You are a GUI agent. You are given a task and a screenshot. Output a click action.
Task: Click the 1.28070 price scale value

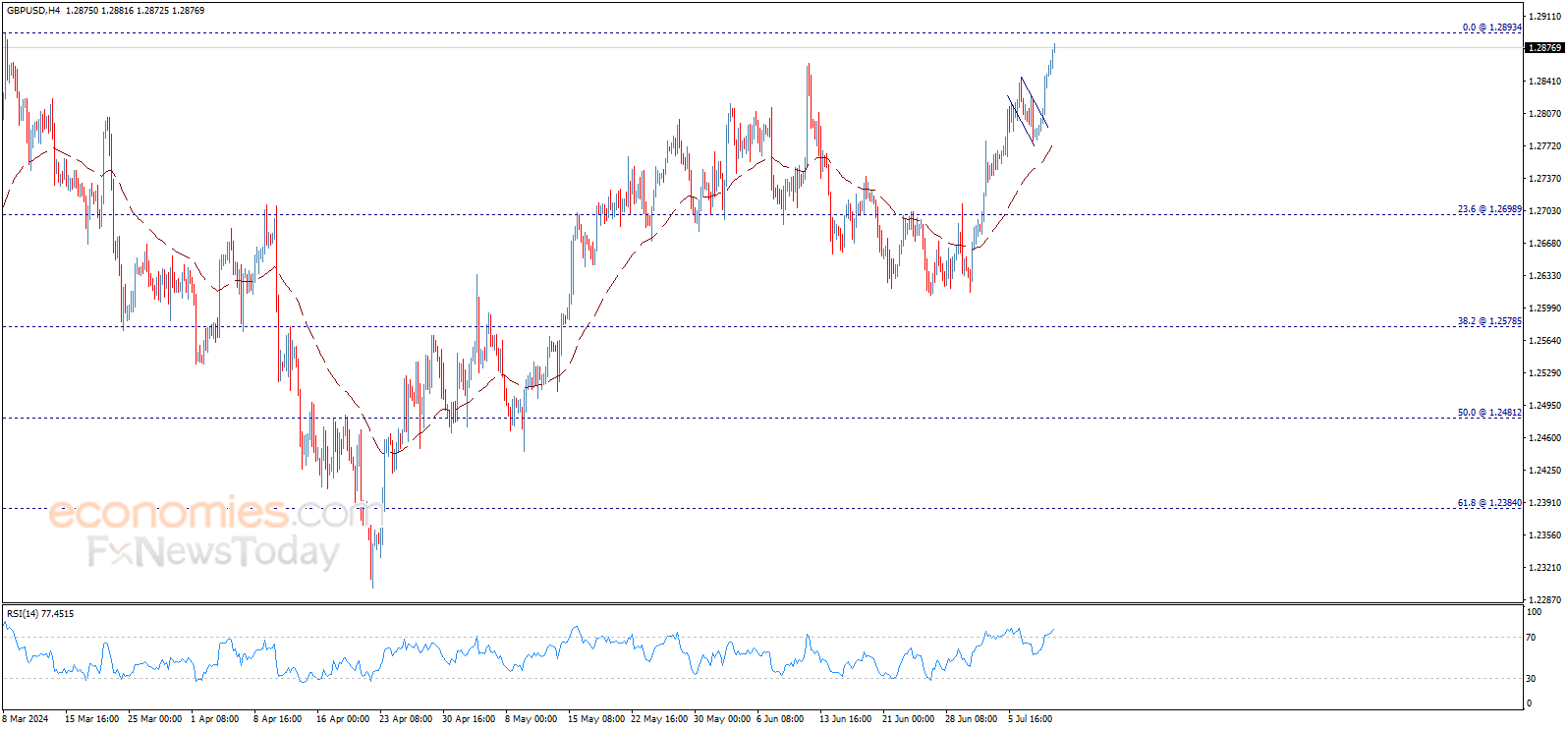1546,114
